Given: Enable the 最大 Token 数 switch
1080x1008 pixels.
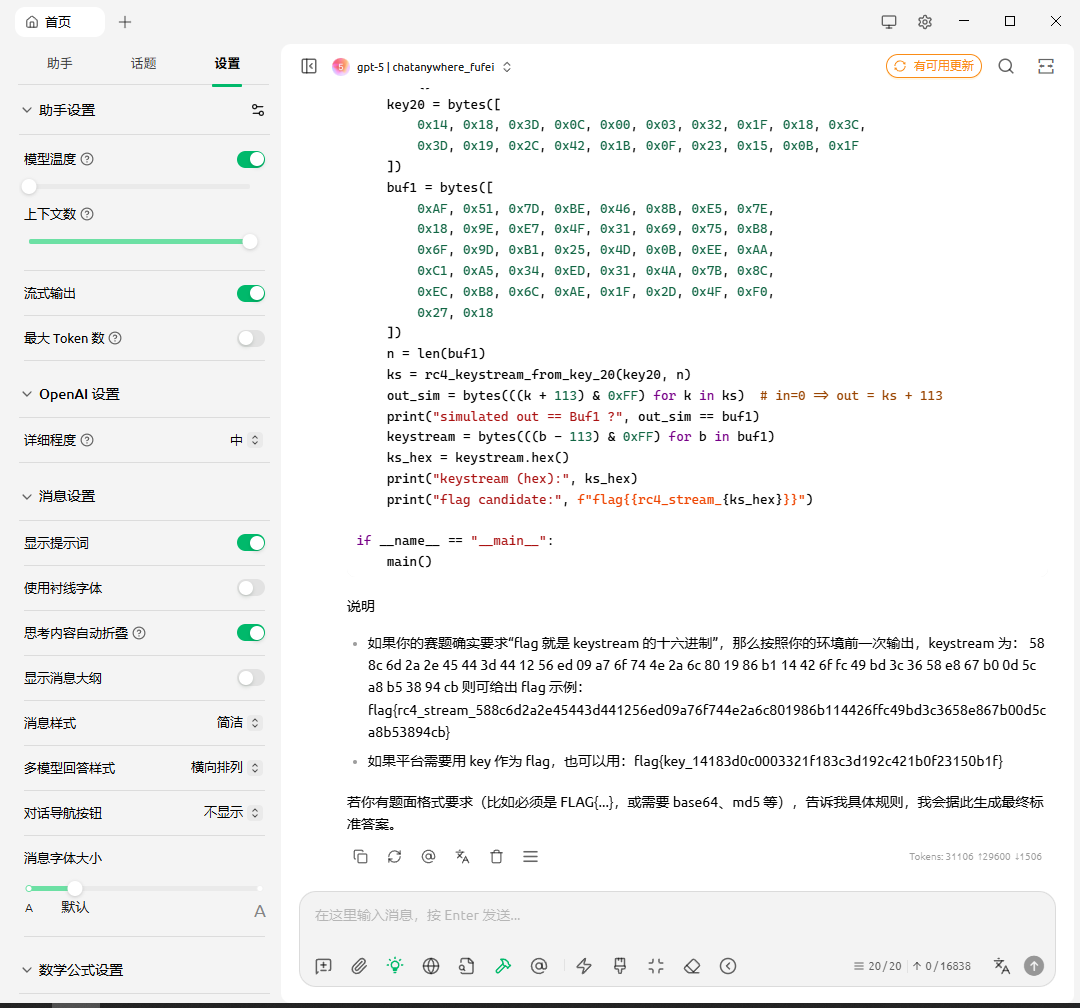Looking at the screenshot, I should 250,338.
